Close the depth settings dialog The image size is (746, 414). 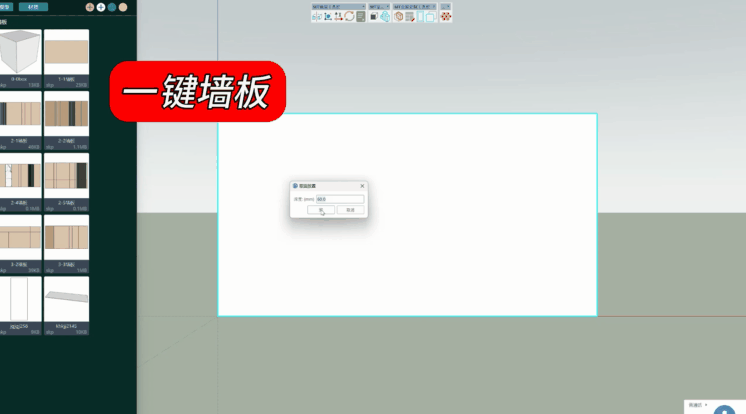tap(361, 186)
